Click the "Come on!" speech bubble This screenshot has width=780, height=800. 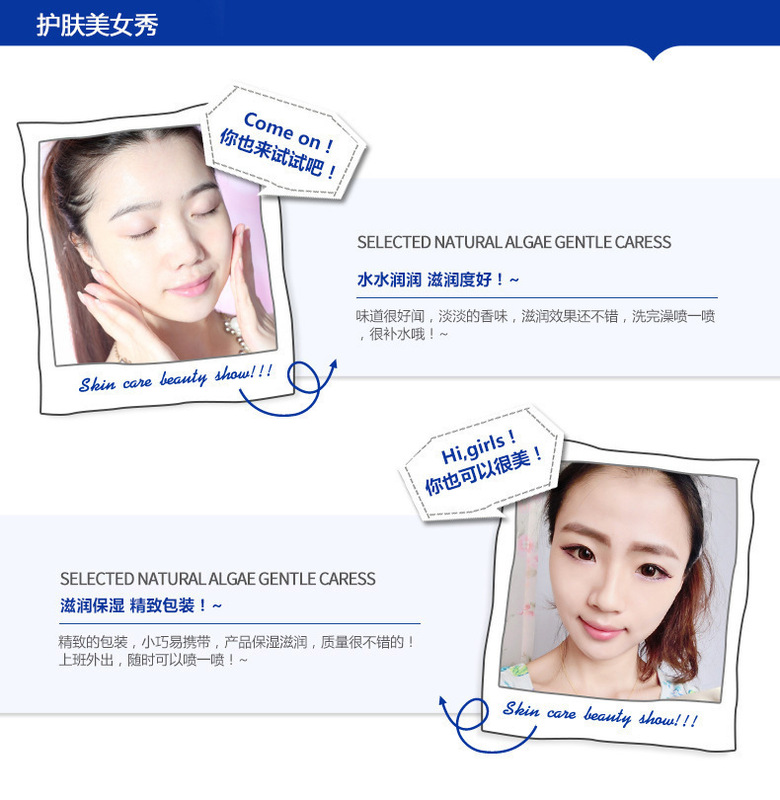coord(285,144)
